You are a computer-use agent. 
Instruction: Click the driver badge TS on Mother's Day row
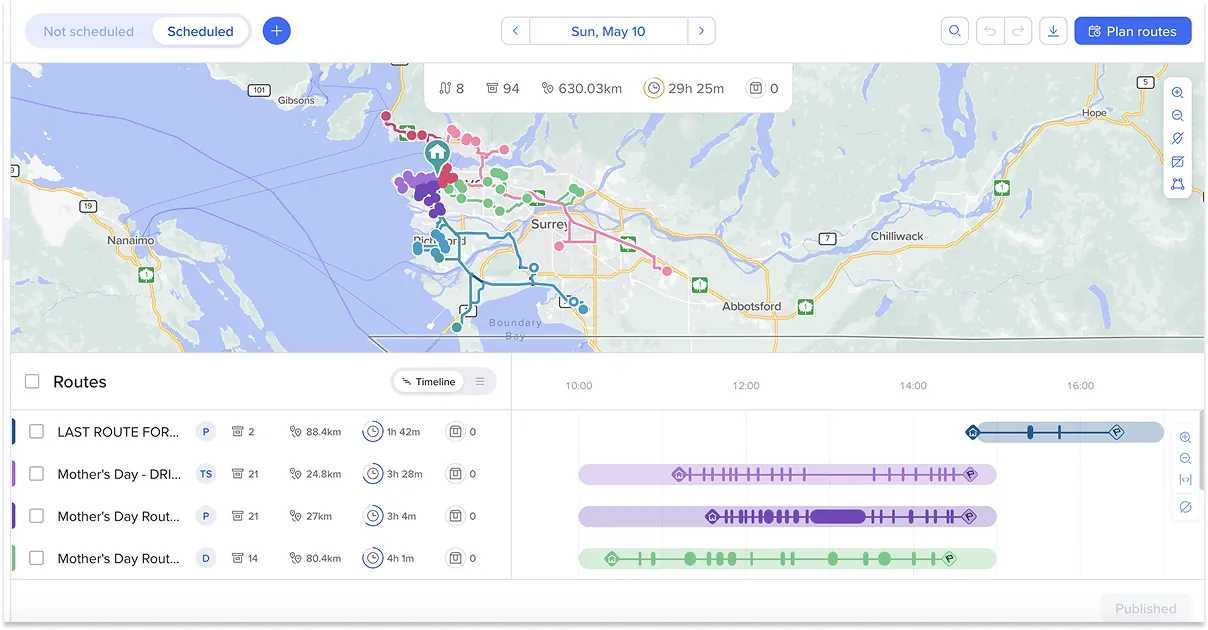click(x=206, y=474)
